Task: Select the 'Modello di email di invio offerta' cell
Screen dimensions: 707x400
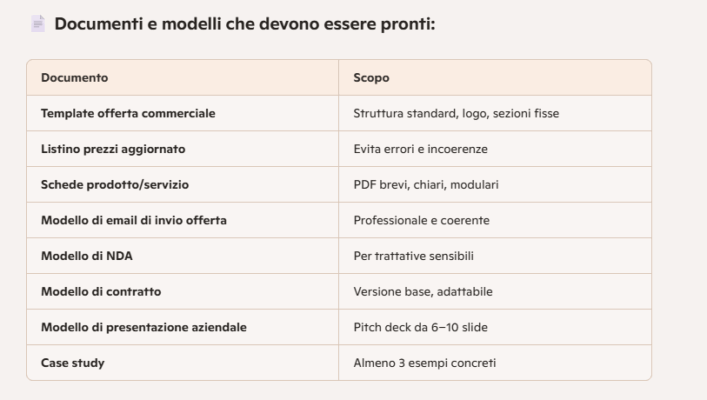Action: [134, 220]
